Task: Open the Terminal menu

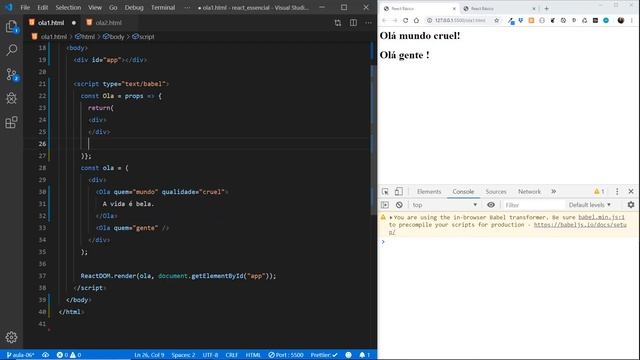Action: [163, 8]
